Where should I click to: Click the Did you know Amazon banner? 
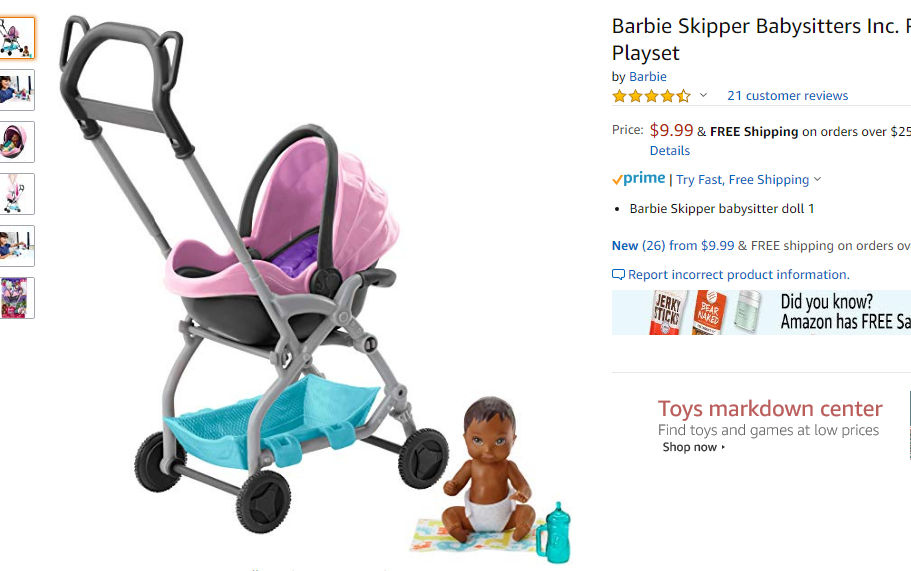(x=761, y=313)
